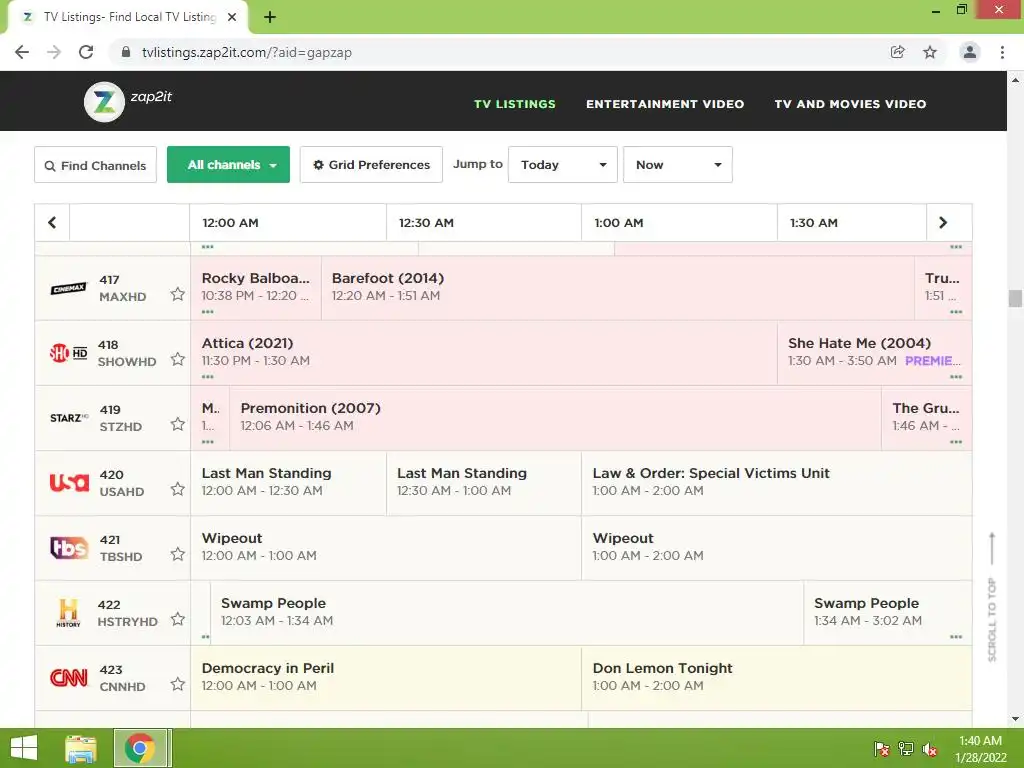The height and width of the screenshot is (768, 1024).
Task: Open TV LISTINGS nav item
Action: point(515,104)
